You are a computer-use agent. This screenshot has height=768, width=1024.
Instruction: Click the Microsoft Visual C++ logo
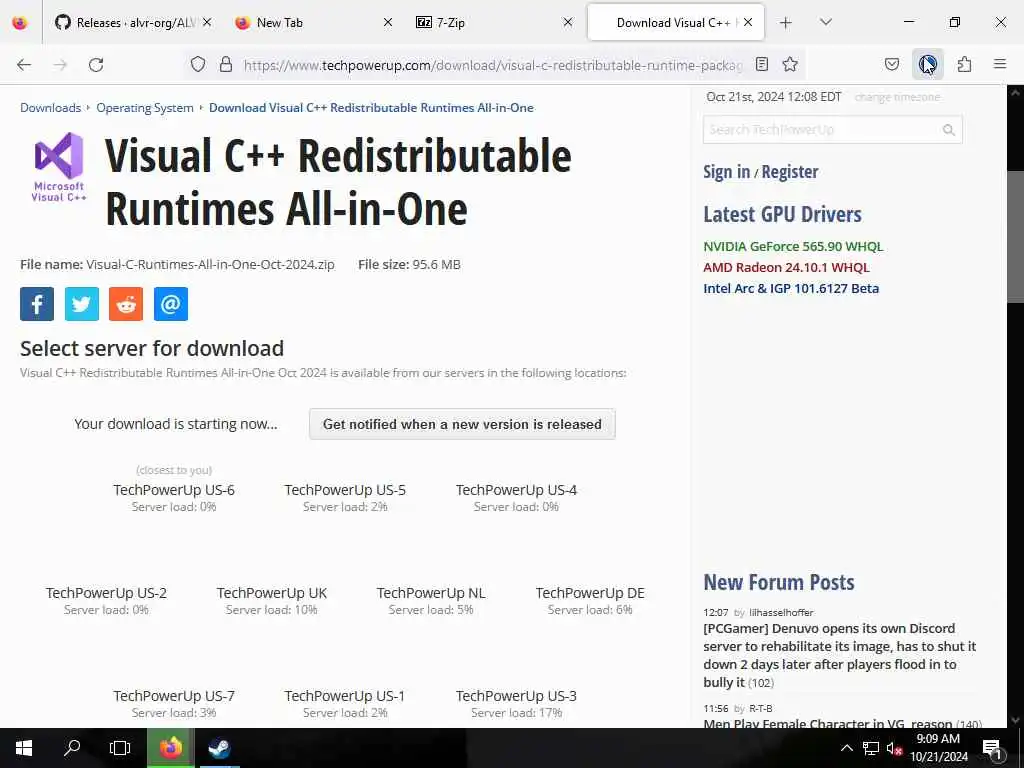[59, 167]
